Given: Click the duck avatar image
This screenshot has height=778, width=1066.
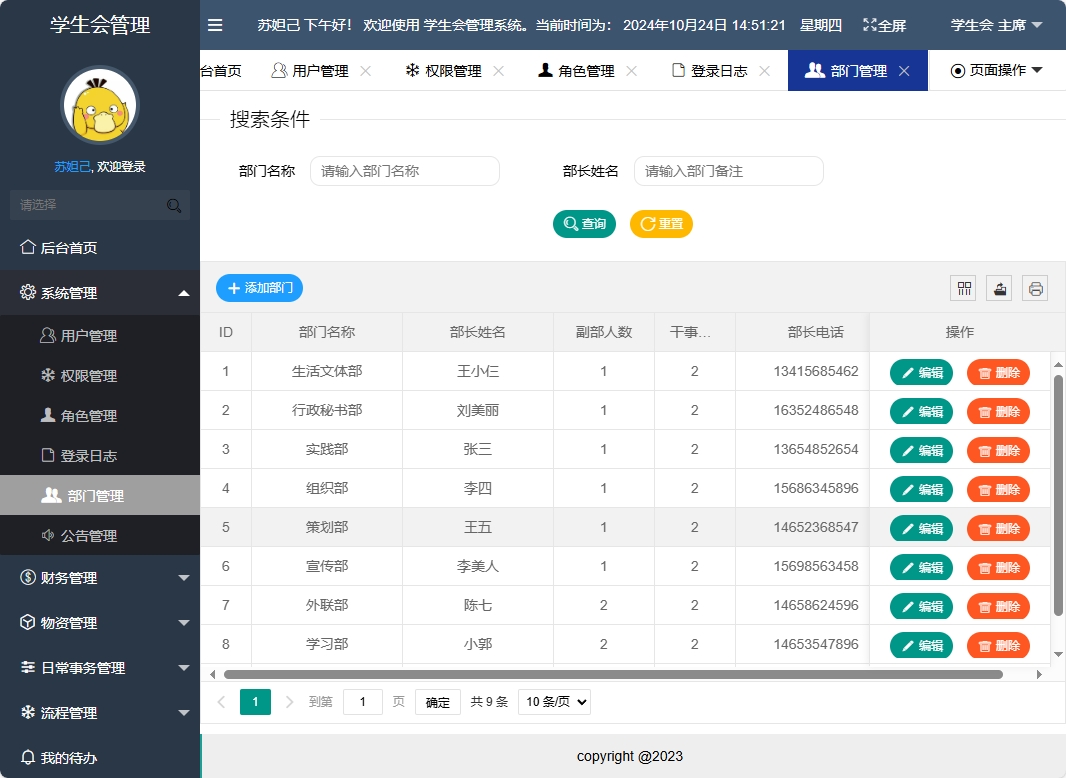Looking at the screenshot, I should [x=99, y=104].
